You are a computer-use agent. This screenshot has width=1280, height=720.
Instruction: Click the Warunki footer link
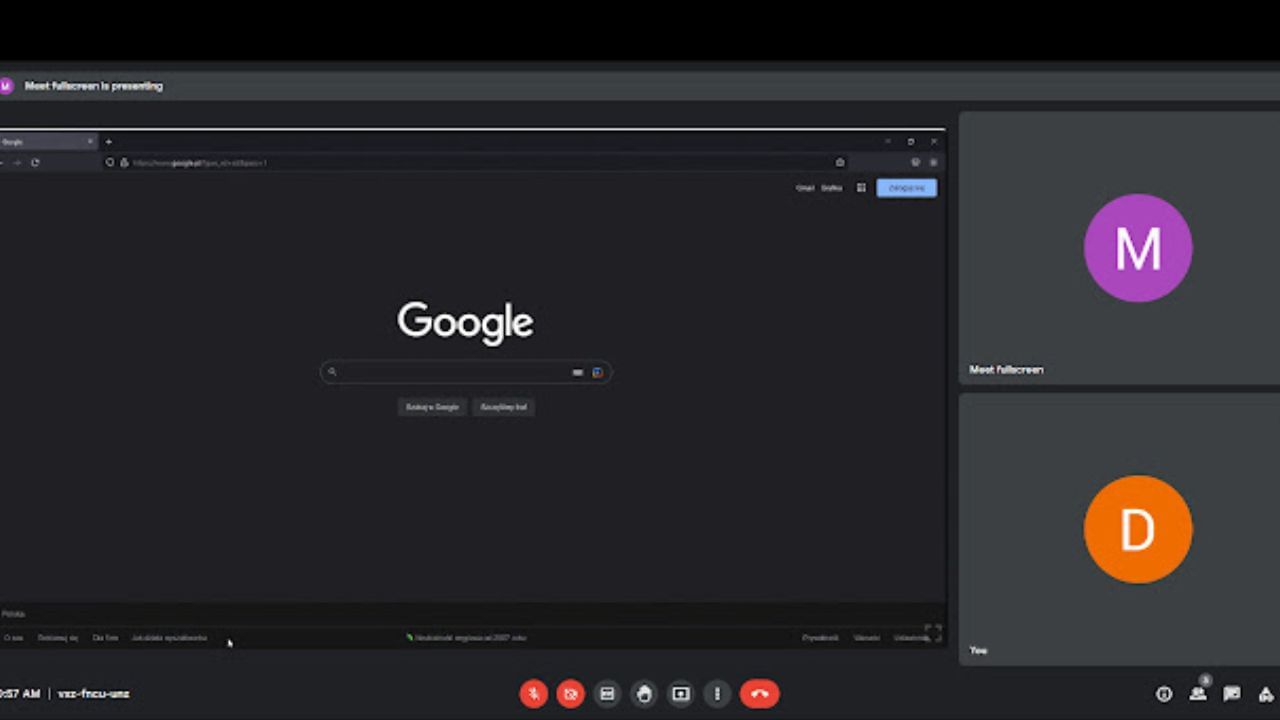866,637
